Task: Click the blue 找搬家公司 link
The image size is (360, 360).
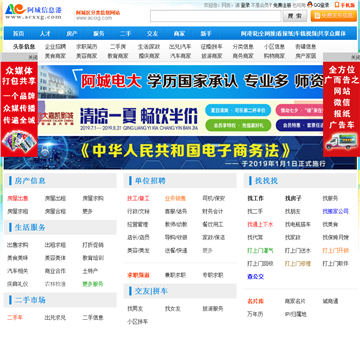Action: pyautogui.click(x=336, y=211)
